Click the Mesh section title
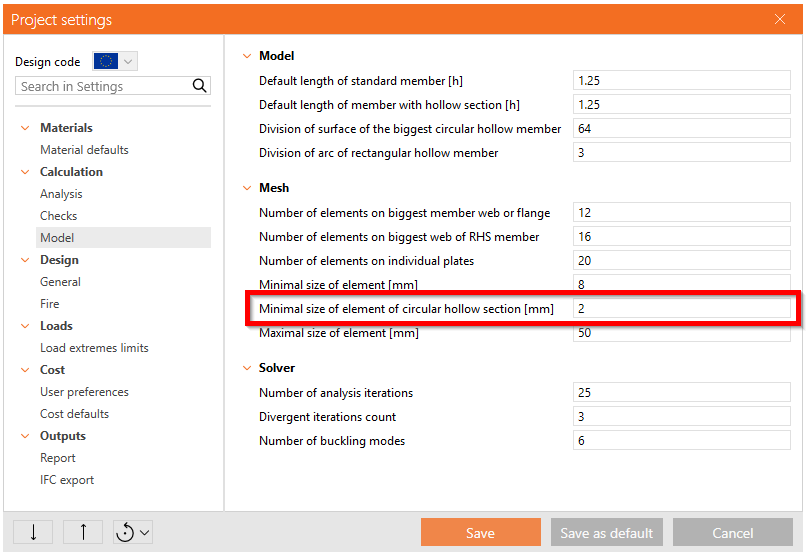 (274, 188)
